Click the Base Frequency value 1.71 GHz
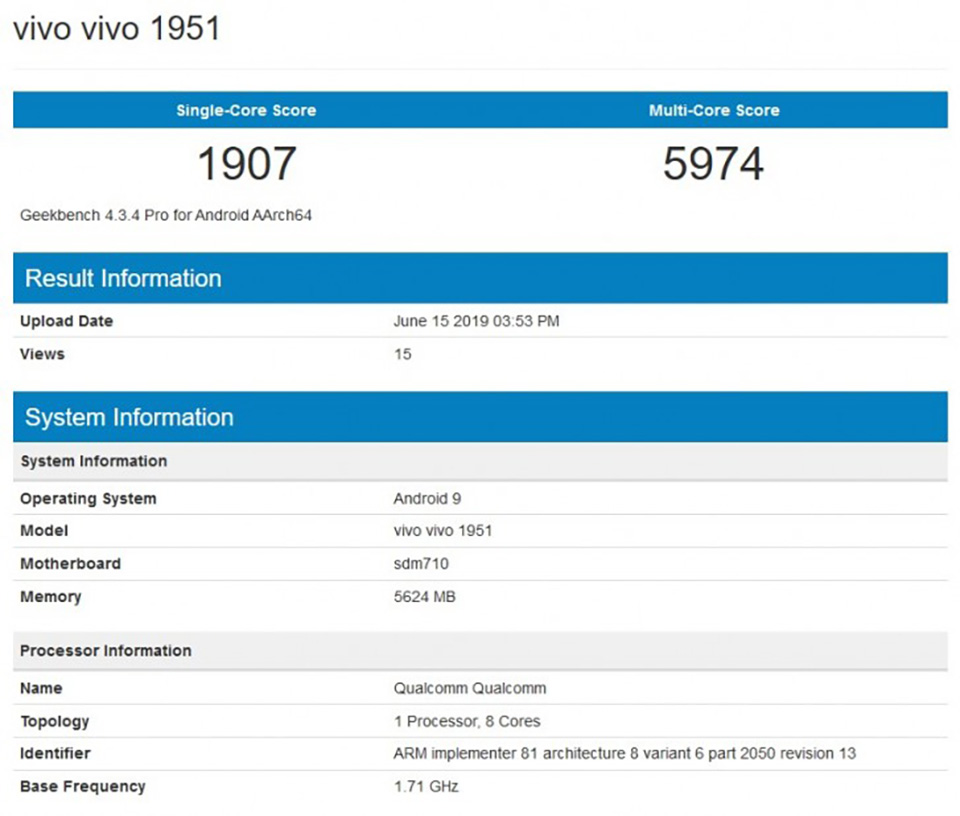 (426, 787)
